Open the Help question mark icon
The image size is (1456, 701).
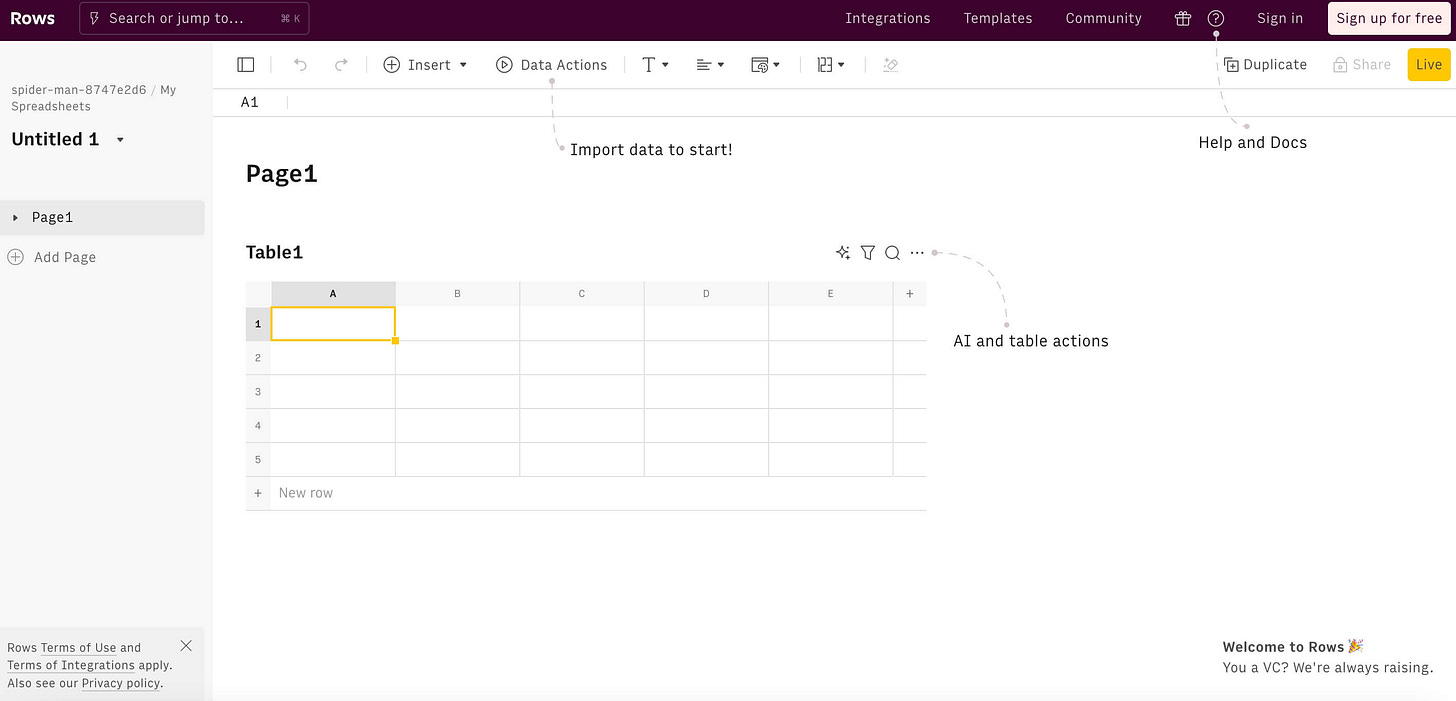1216,18
